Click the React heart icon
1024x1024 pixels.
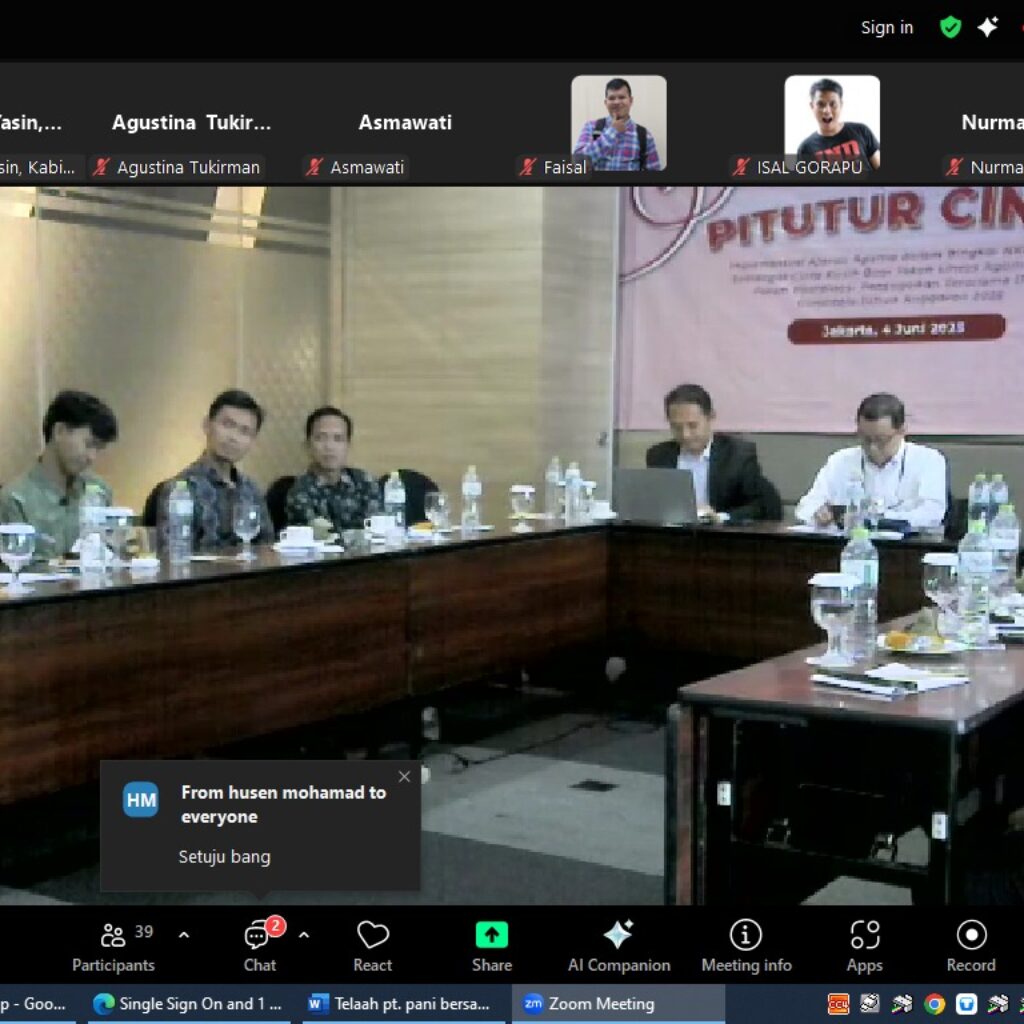(372, 946)
